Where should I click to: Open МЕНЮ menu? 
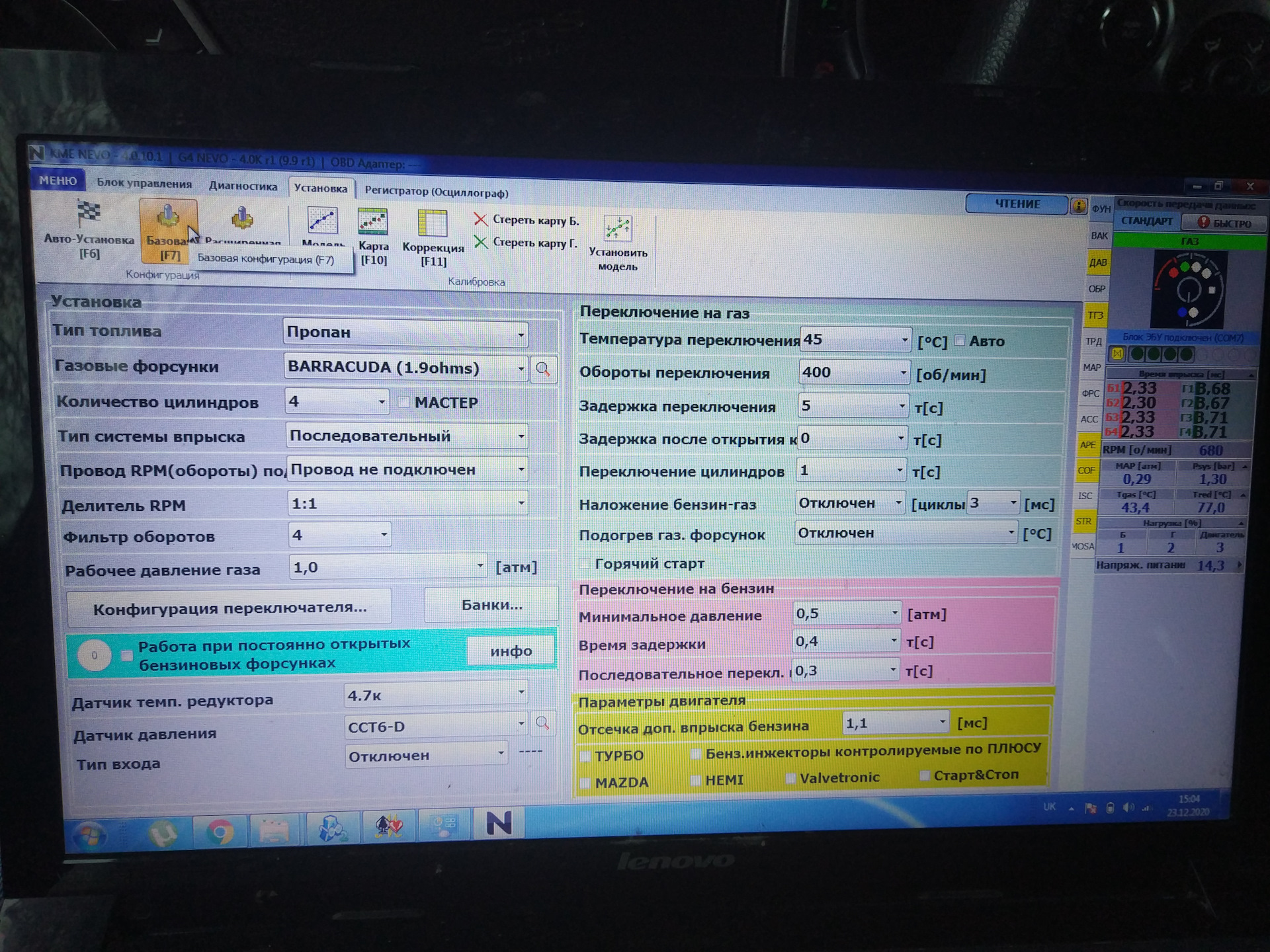[x=58, y=180]
